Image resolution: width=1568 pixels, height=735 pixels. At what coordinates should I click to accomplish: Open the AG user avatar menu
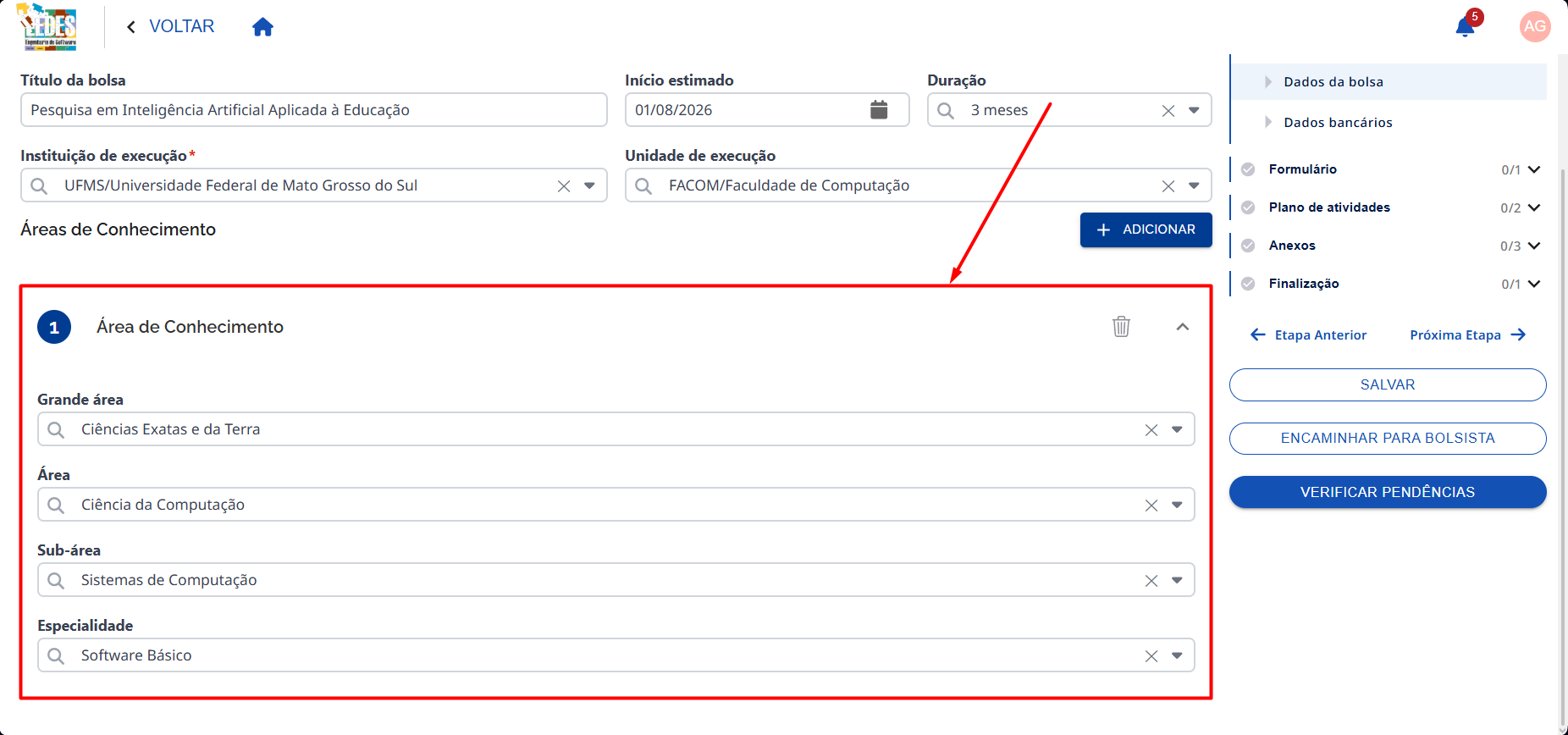tap(1535, 26)
